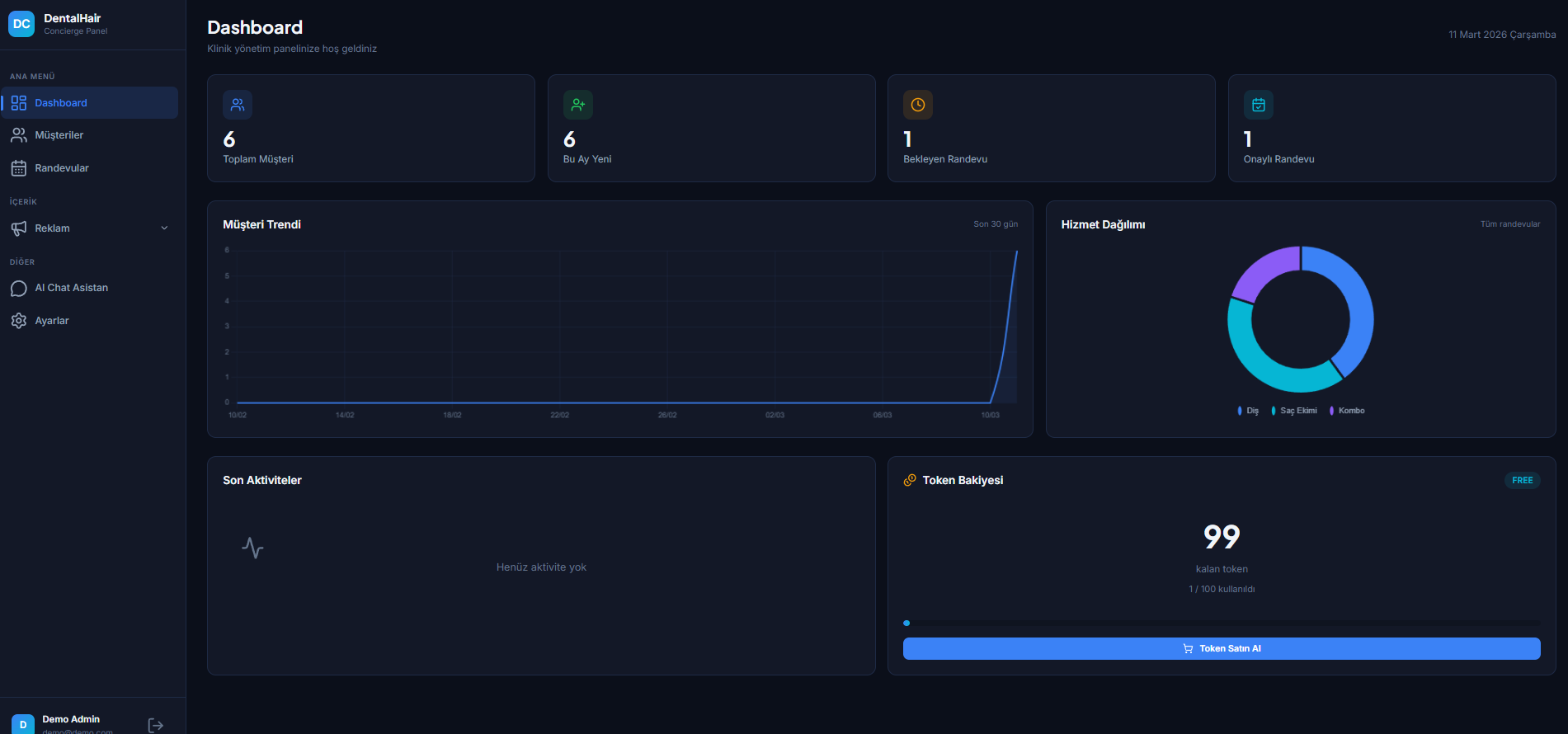The height and width of the screenshot is (734, 1568).
Task: Click the FREE plan badge
Action: click(1522, 480)
